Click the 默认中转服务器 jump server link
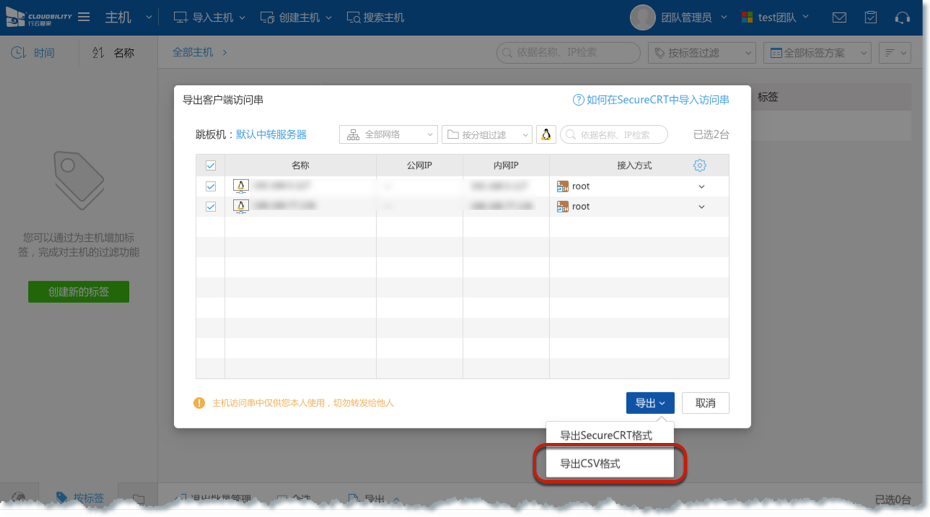 tap(271, 135)
